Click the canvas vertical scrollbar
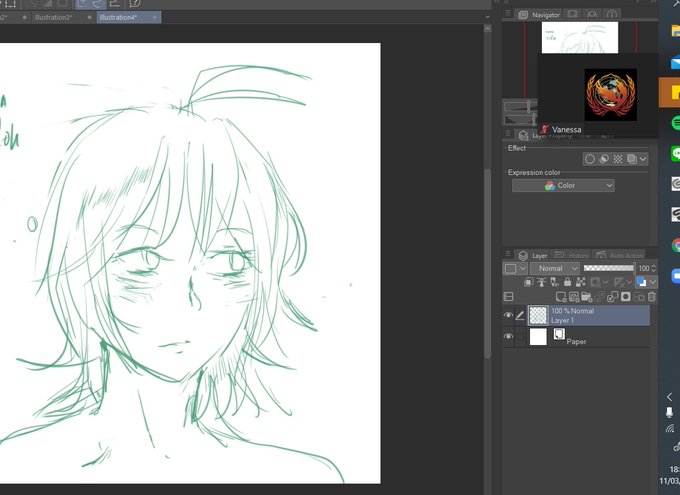 pos(487,264)
